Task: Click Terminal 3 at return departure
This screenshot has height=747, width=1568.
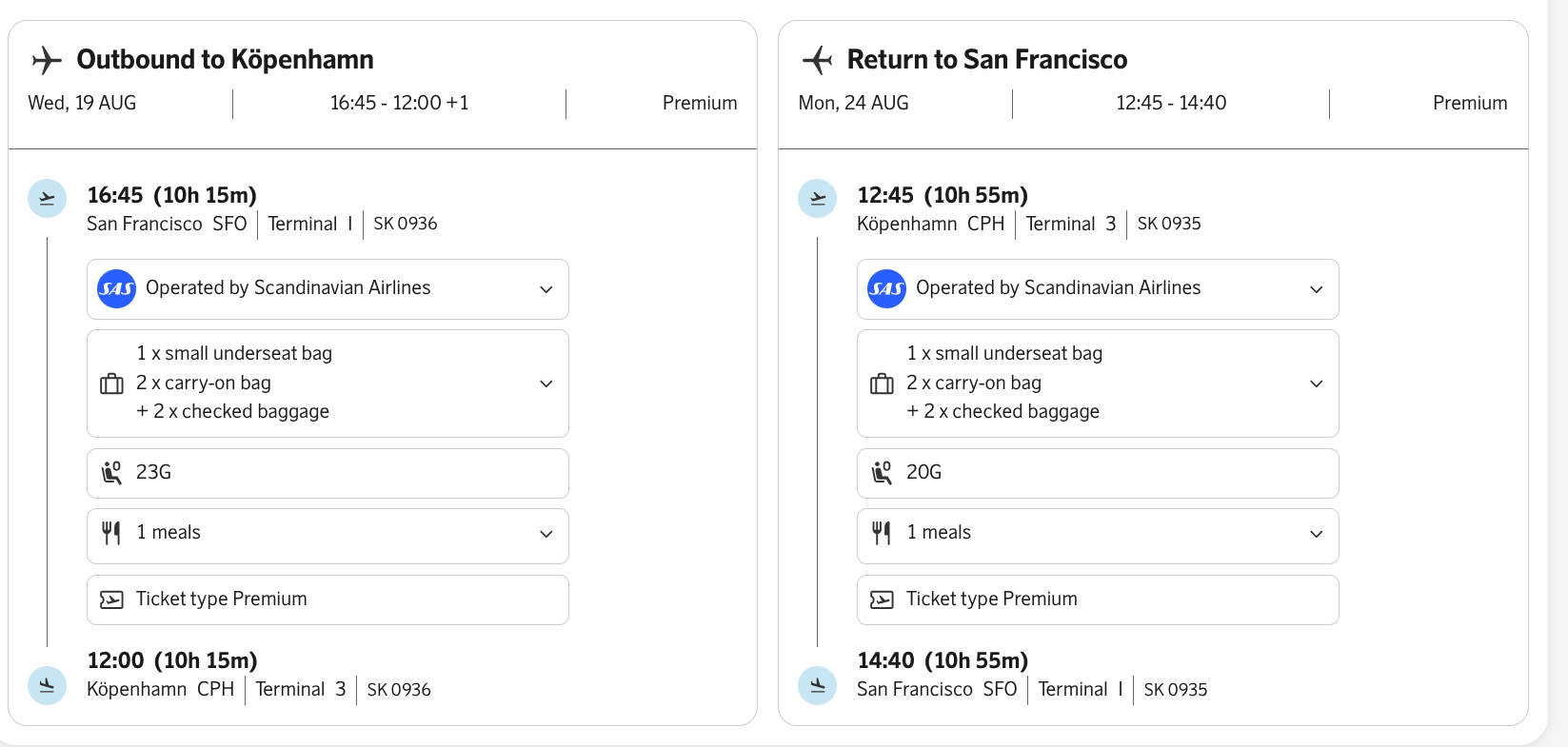Action: point(1071,224)
